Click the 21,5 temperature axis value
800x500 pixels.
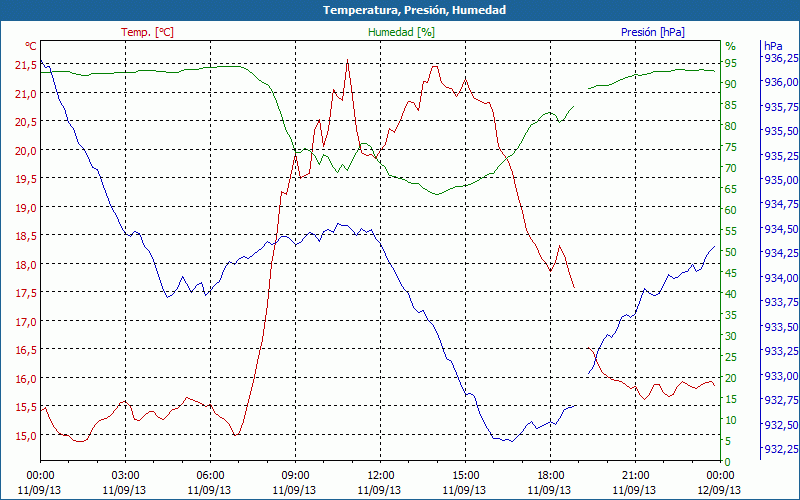[27, 65]
